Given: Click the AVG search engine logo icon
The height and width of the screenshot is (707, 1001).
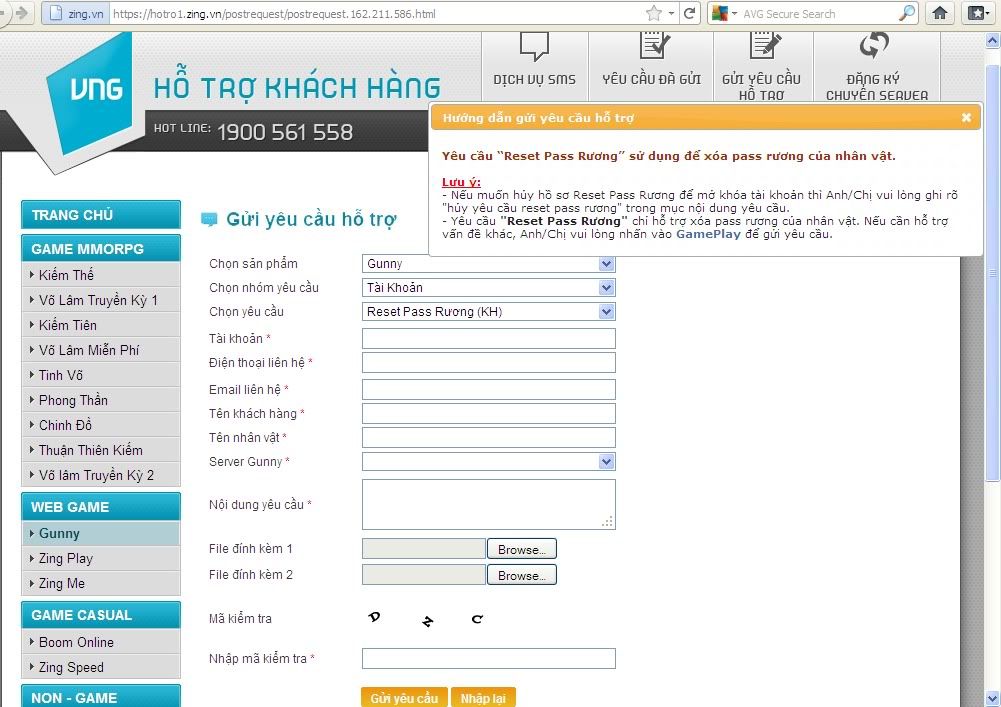Looking at the screenshot, I should [x=719, y=13].
